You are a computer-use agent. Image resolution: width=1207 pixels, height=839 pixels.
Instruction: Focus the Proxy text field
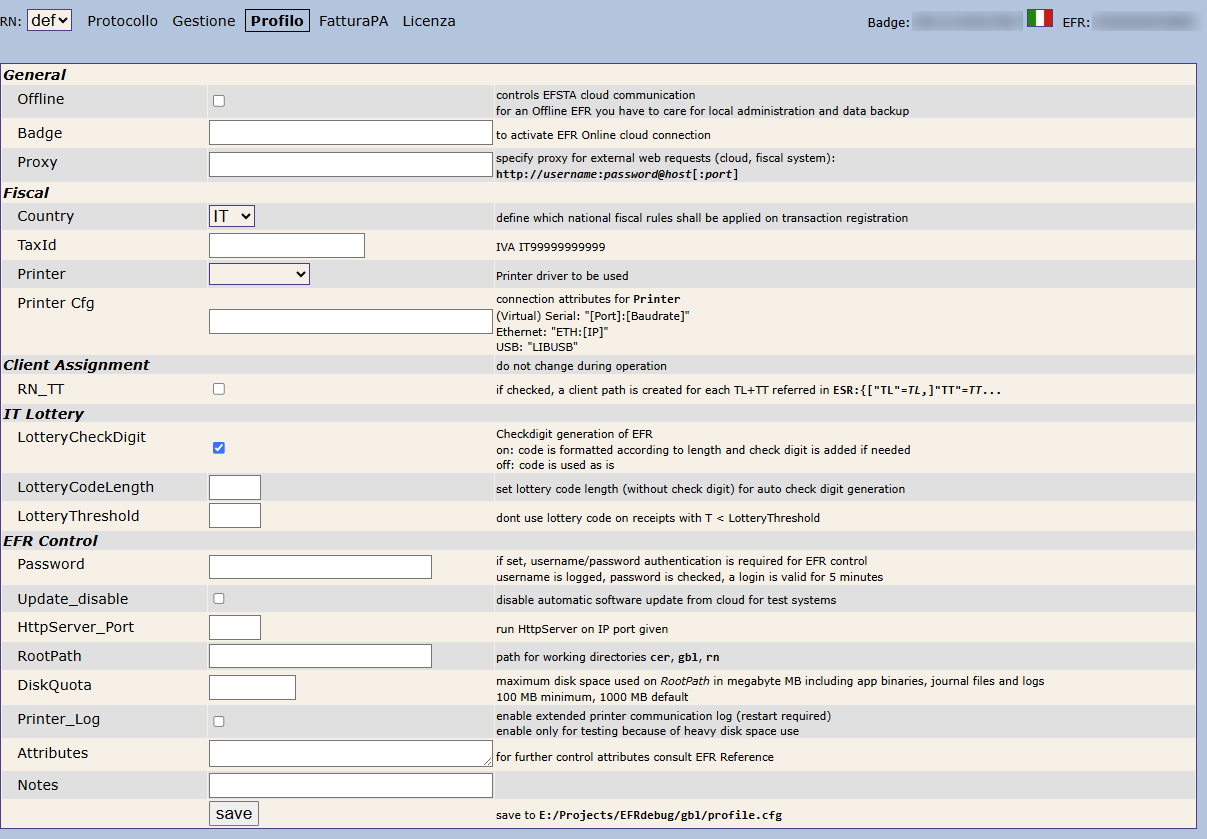click(x=350, y=164)
